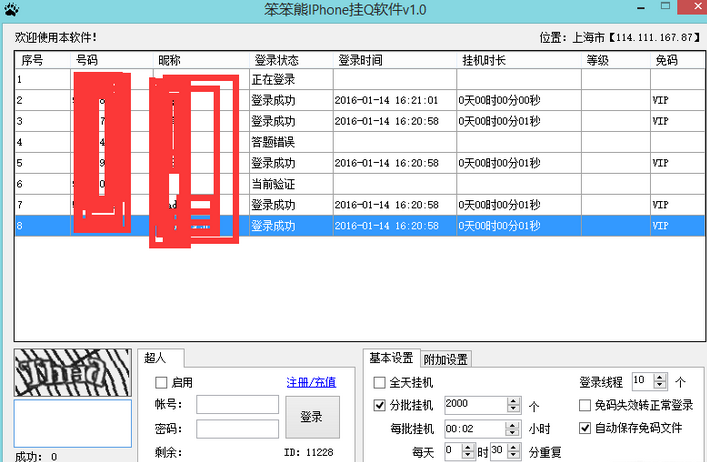
Task: Select the row showing 正在登录
Action: pyautogui.click(x=360, y=79)
